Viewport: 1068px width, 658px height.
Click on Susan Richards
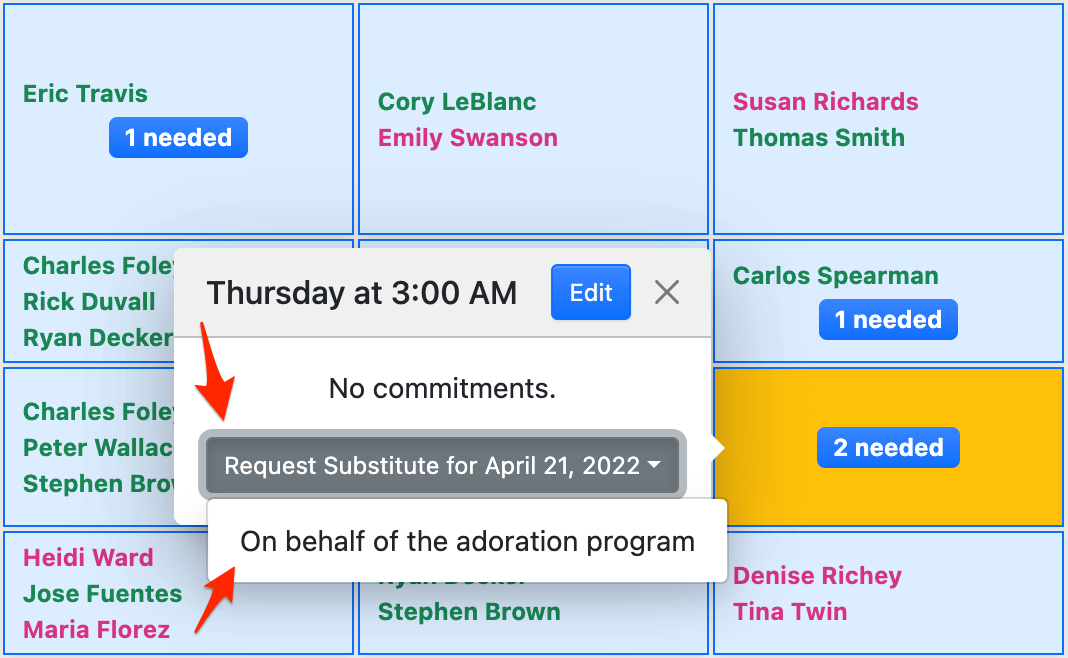click(825, 102)
